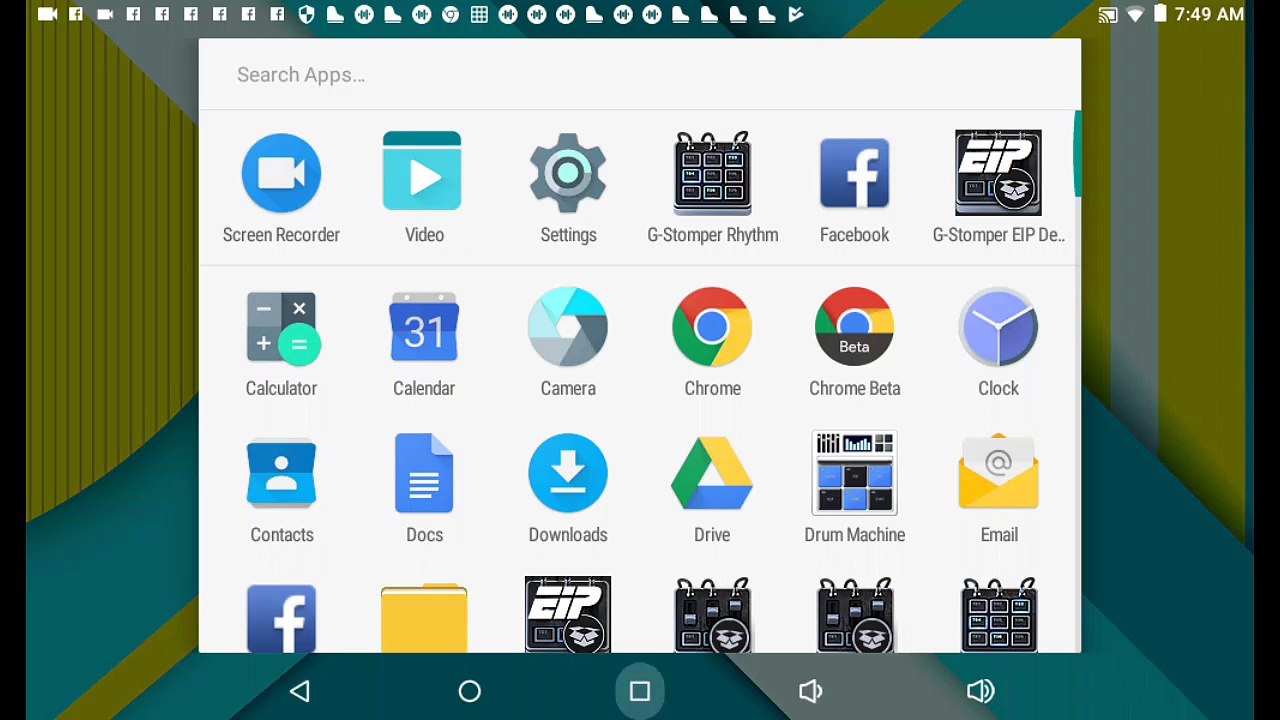Launch Google Drive app

point(712,473)
